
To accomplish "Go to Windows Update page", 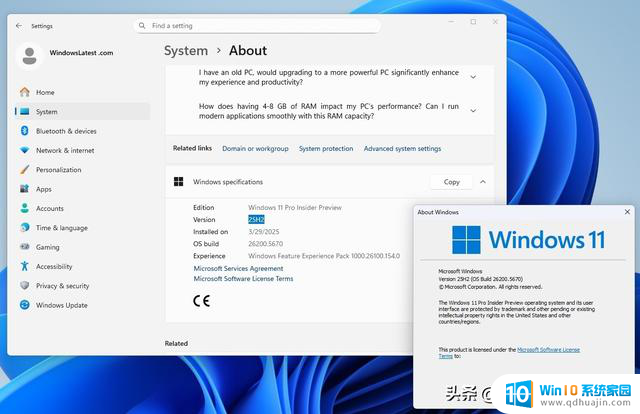I will pos(82,305).
